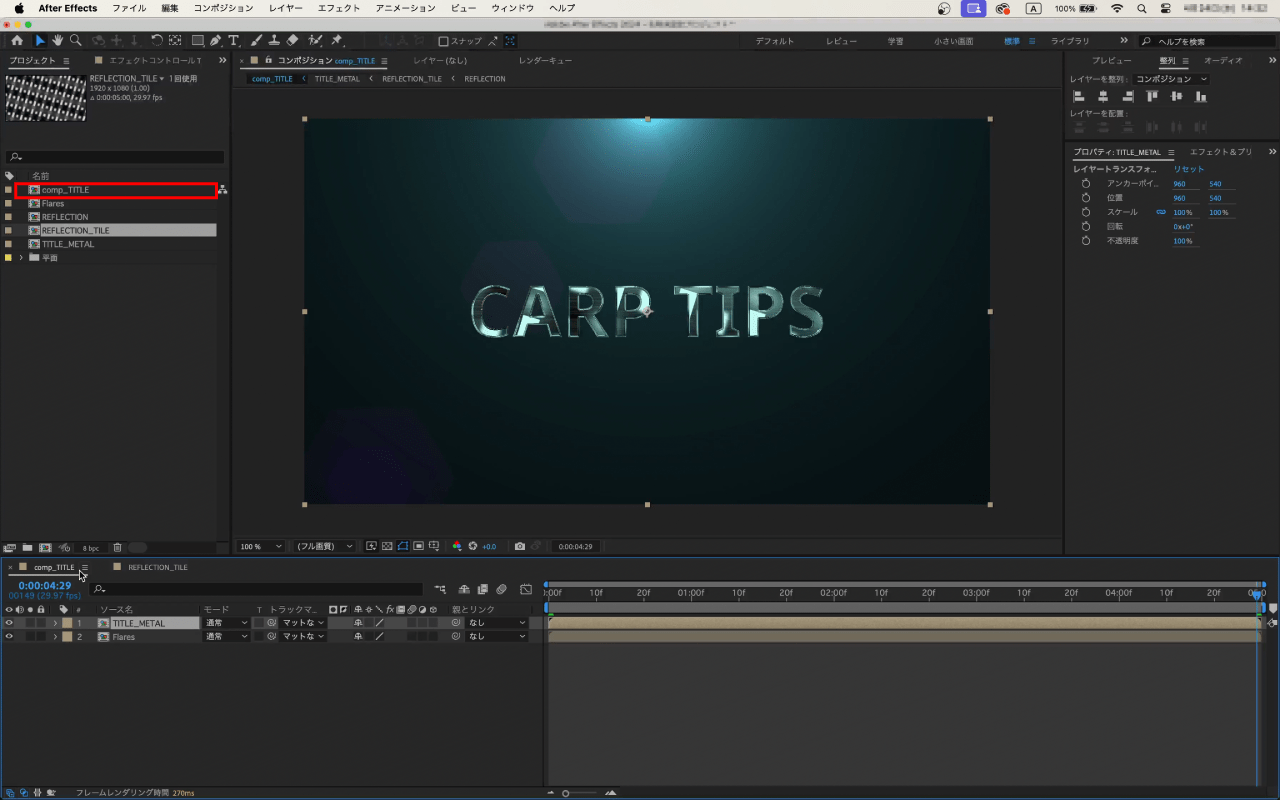
Task: Open the (フル画質) resolution dropdown
Action: point(324,546)
